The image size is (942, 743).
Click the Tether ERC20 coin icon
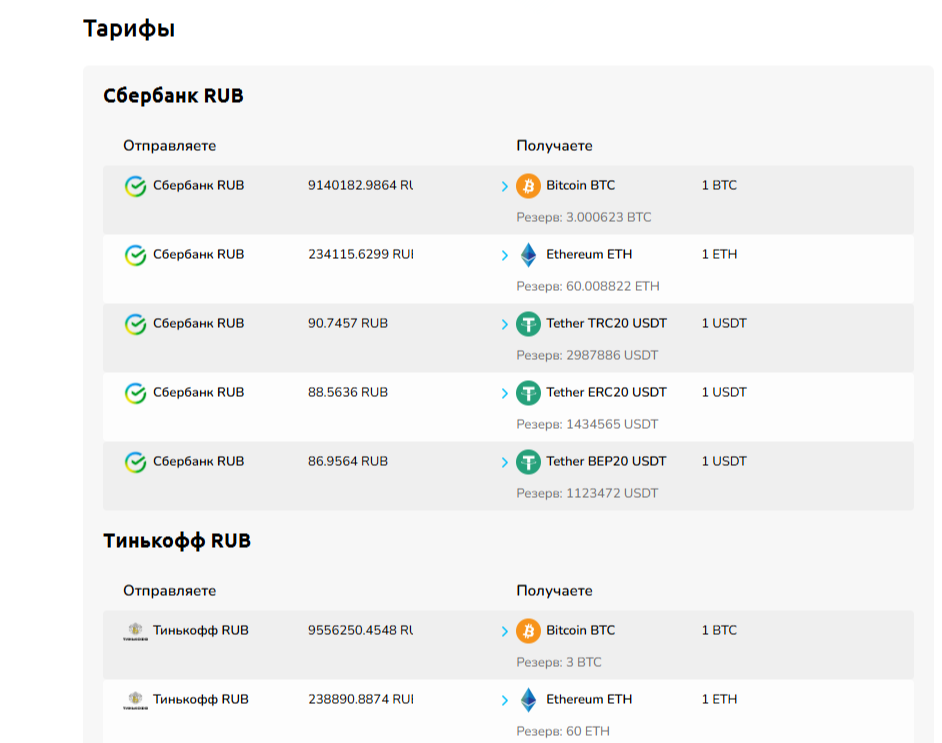(x=528, y=393)
